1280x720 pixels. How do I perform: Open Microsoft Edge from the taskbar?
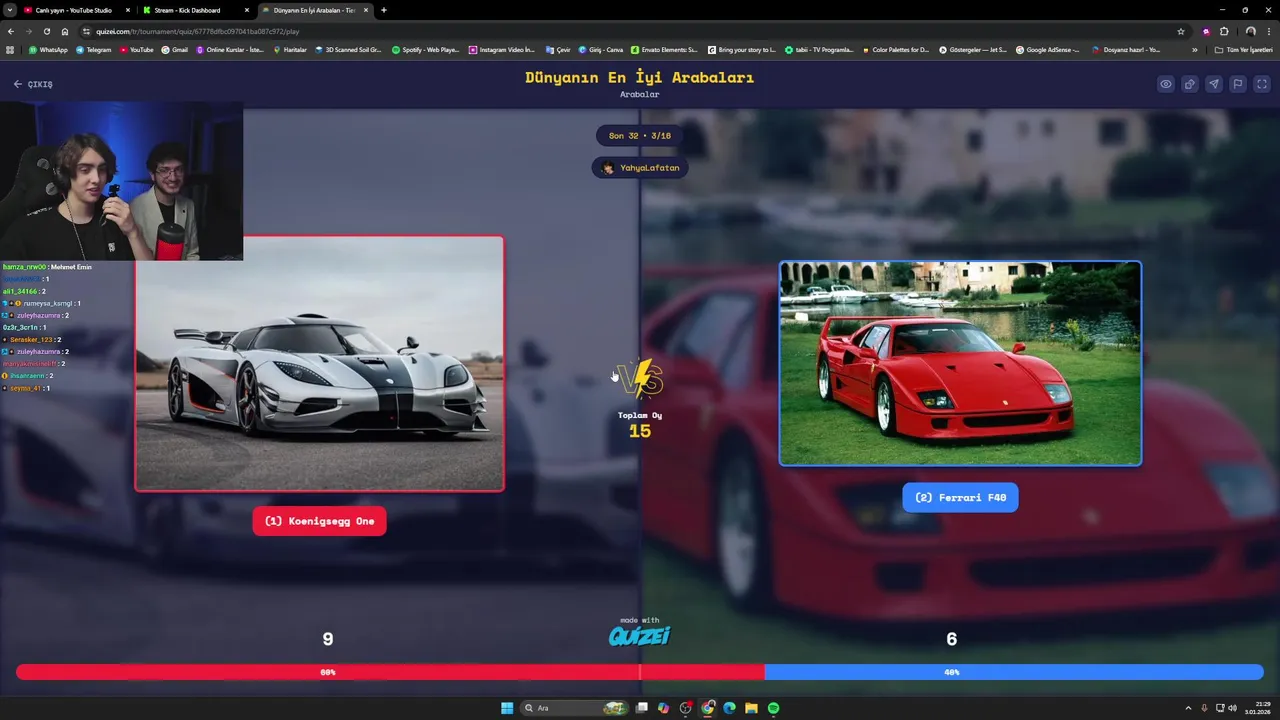729,708
